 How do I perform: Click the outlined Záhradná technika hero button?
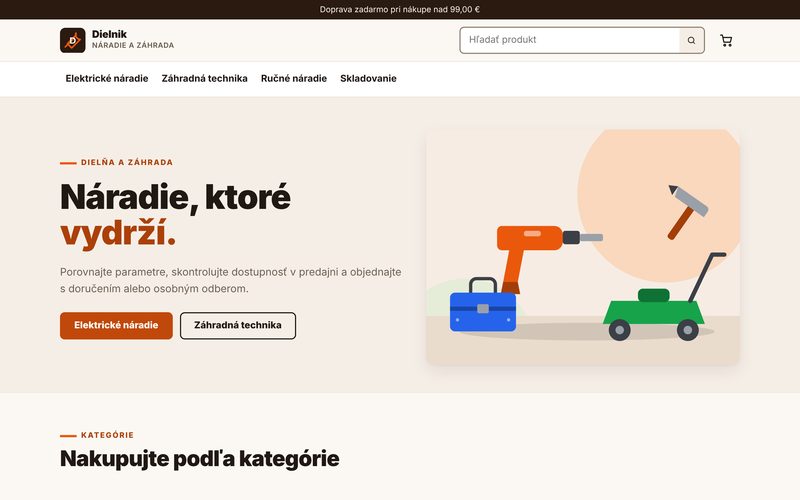tap(238, 326)
